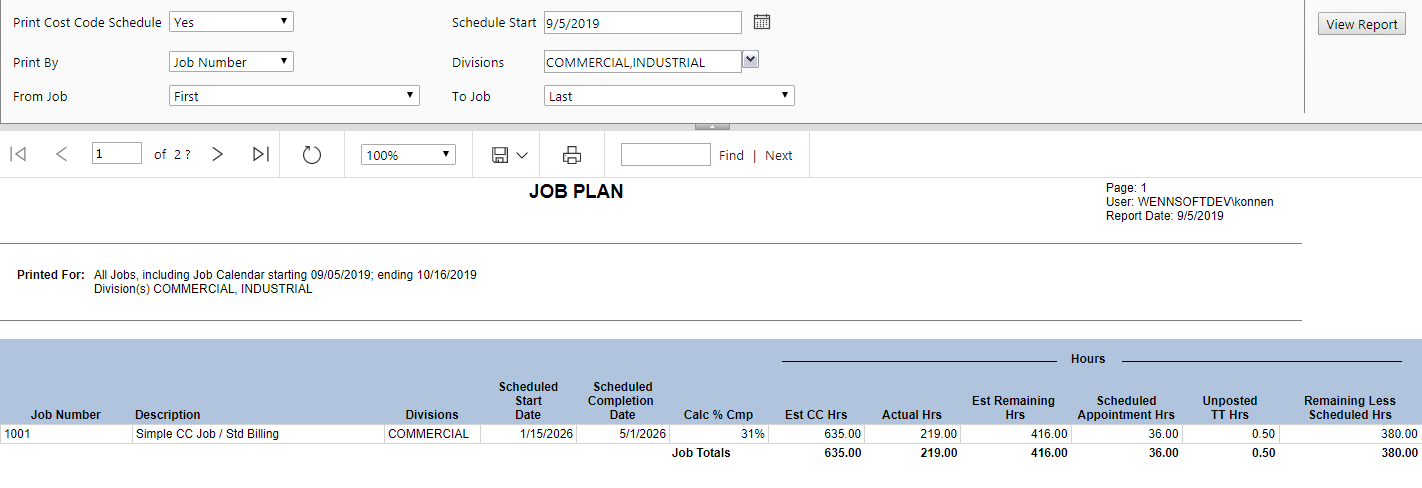Click the Next search link
1422x488 pixels.
pyautogui.click(x=778, y=155)
